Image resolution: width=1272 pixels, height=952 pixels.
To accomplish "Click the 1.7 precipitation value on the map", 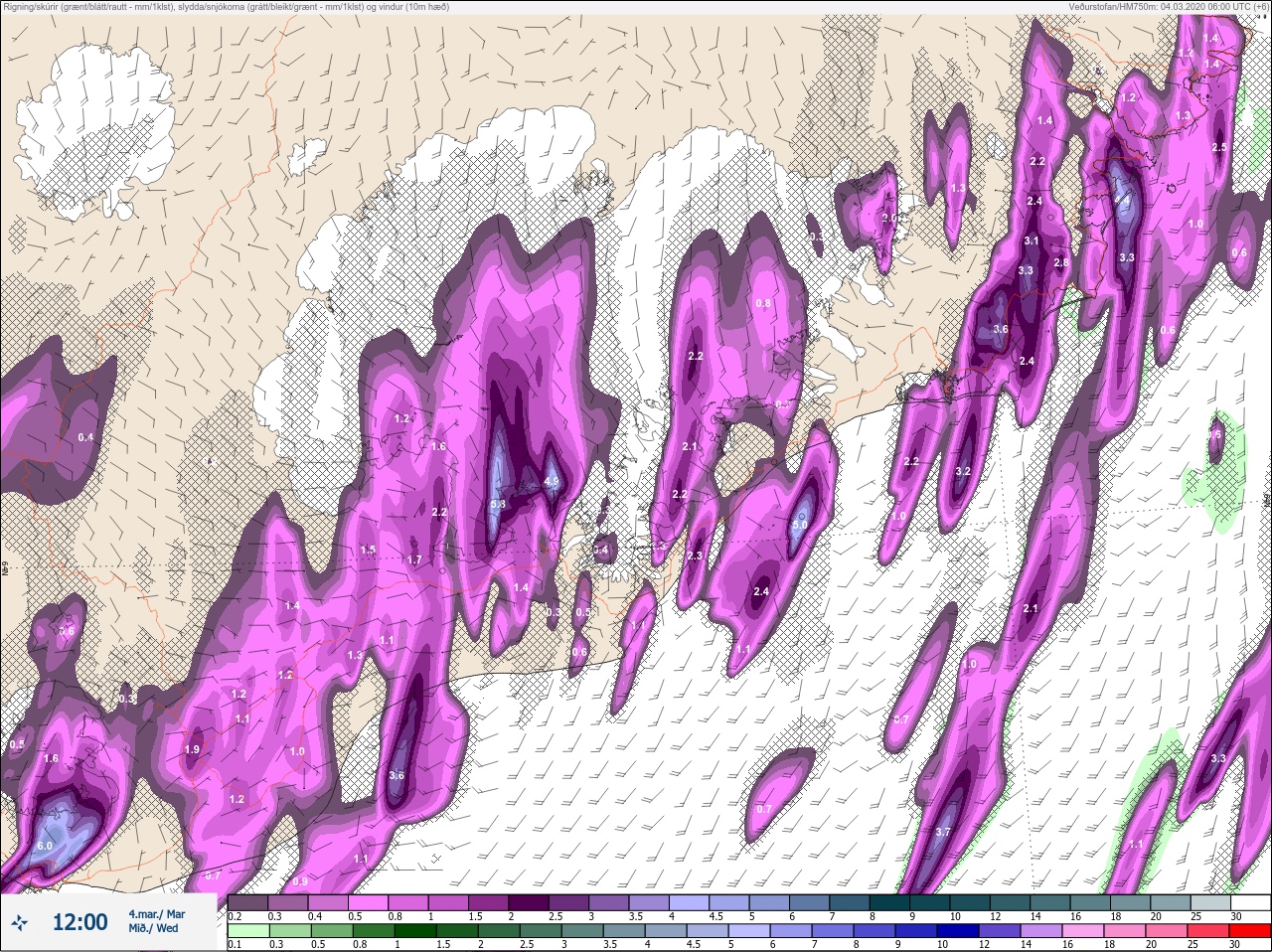I will point(414,560).
